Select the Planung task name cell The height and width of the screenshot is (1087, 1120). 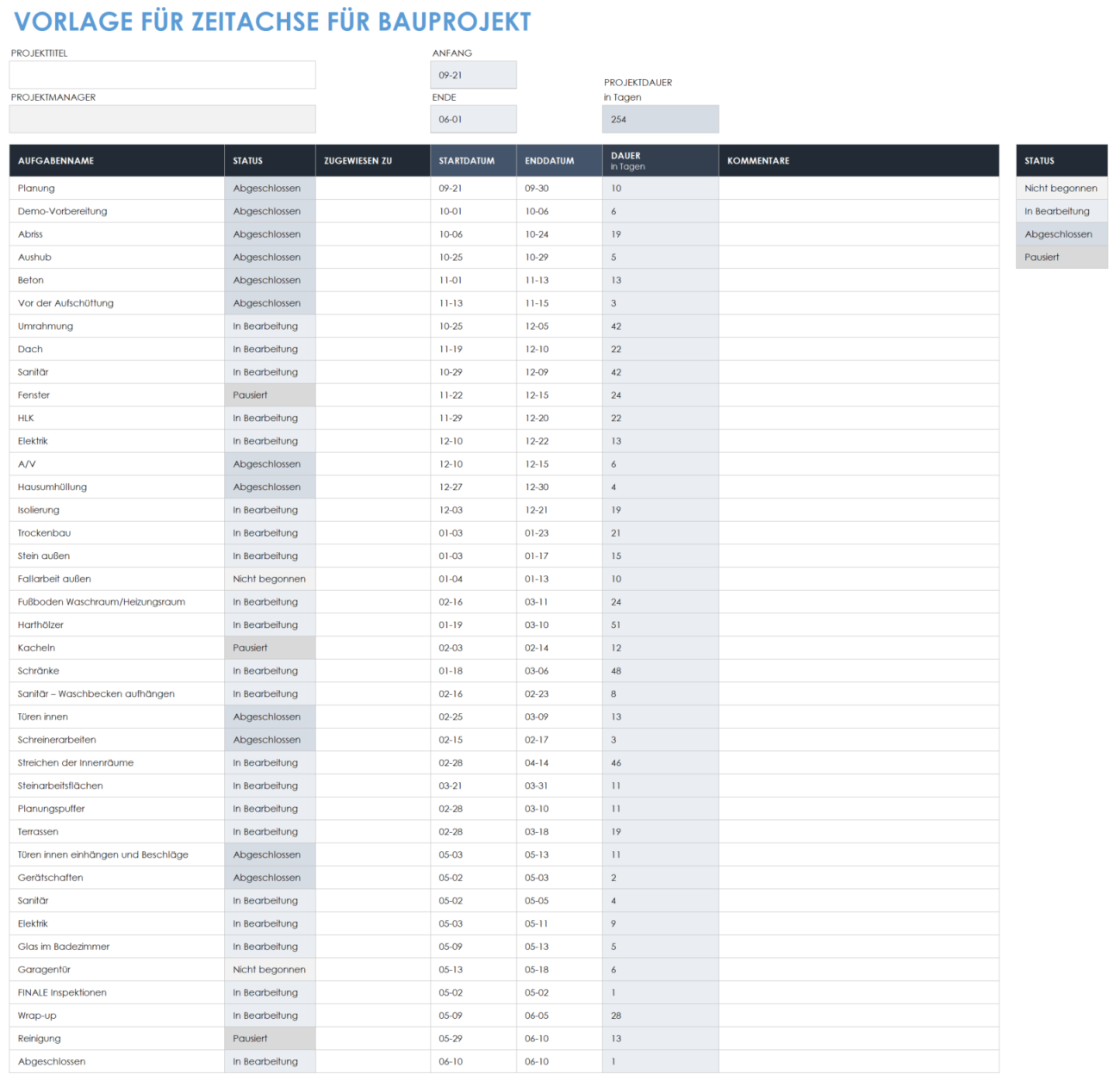pos(115,188)
